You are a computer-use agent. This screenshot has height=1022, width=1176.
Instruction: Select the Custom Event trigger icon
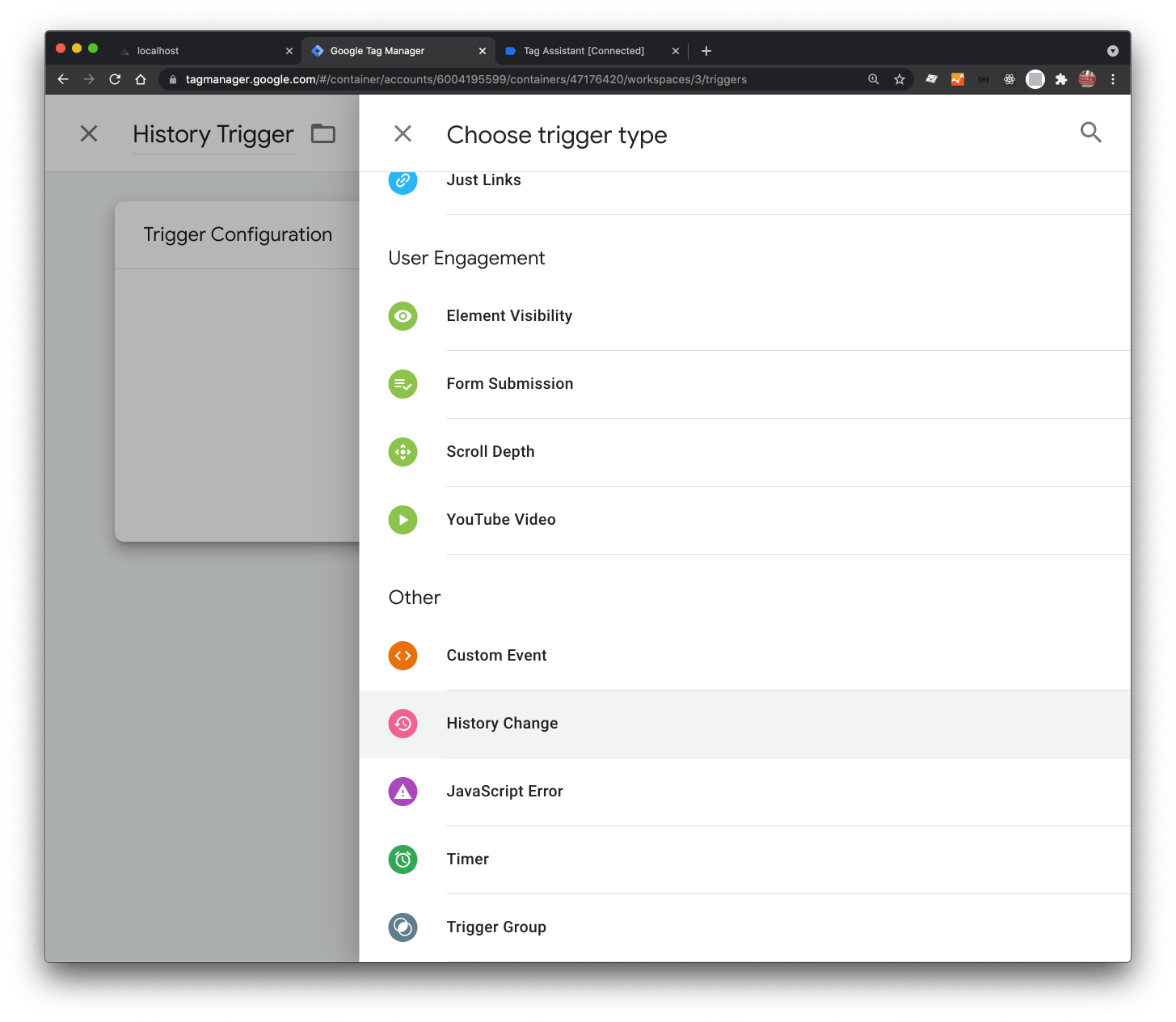[x=403, y=656]
